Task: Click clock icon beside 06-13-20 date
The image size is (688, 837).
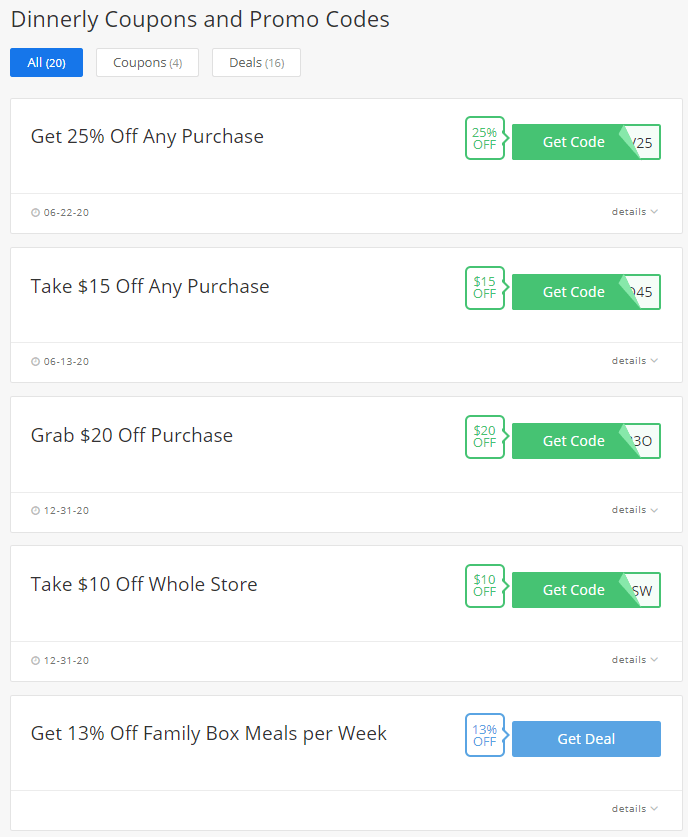Action: 35,361
